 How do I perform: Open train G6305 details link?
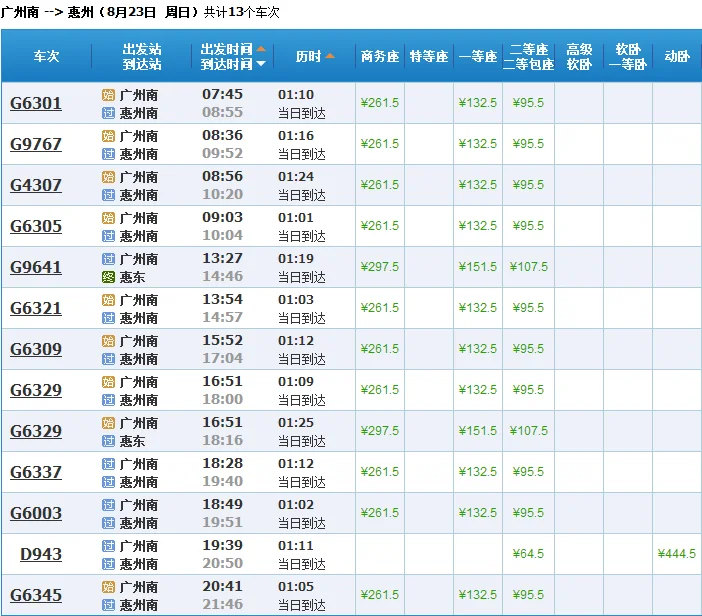[x=36, y=227]
